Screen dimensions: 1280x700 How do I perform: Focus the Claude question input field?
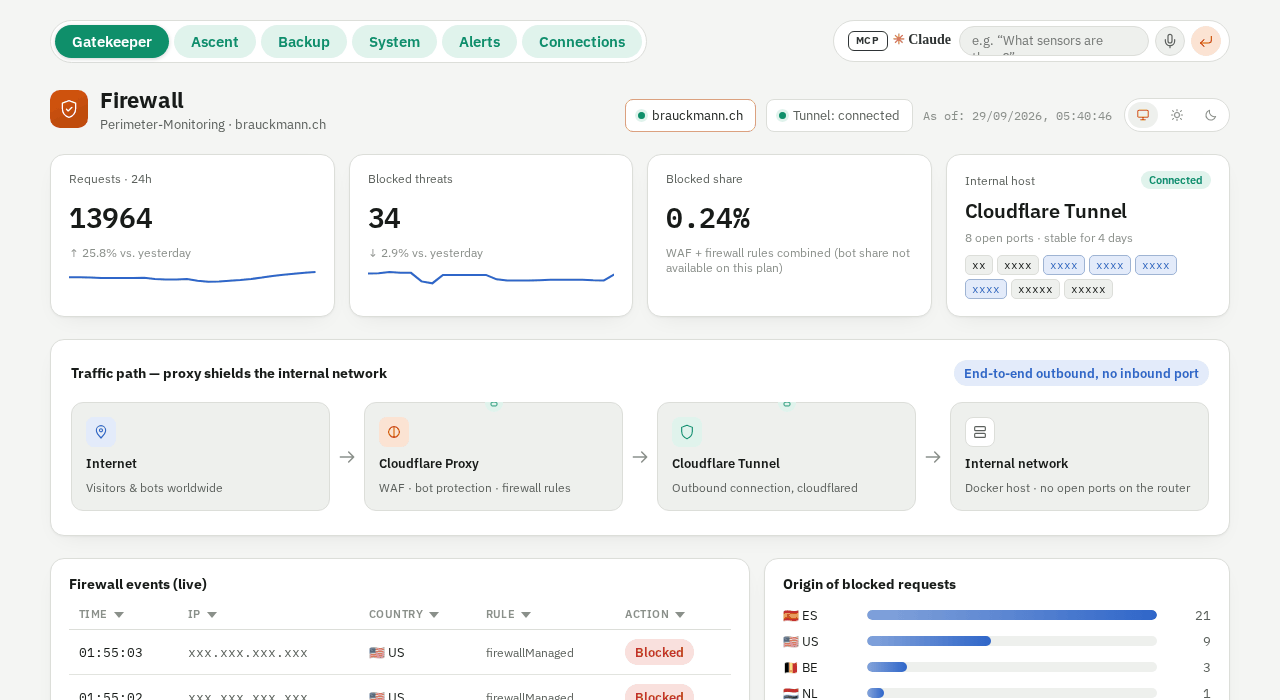[x=1054, y=41]
